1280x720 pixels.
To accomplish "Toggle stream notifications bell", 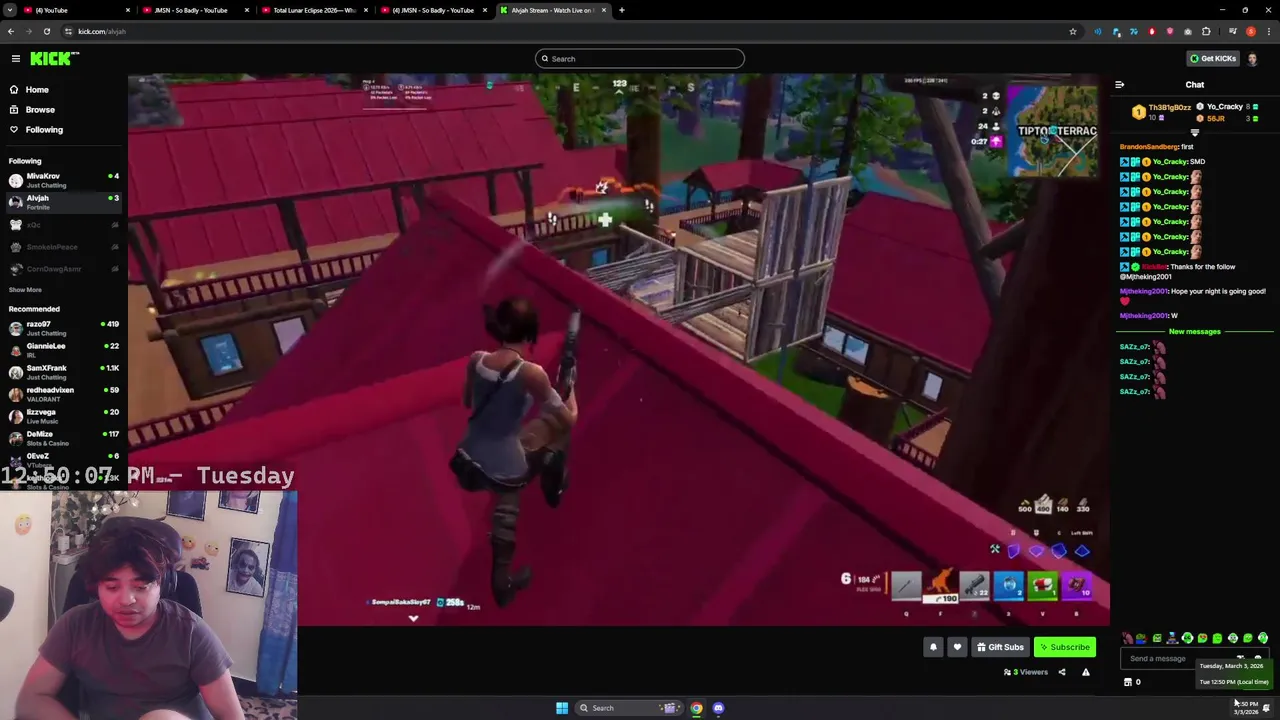I will [x=933, y=647].
